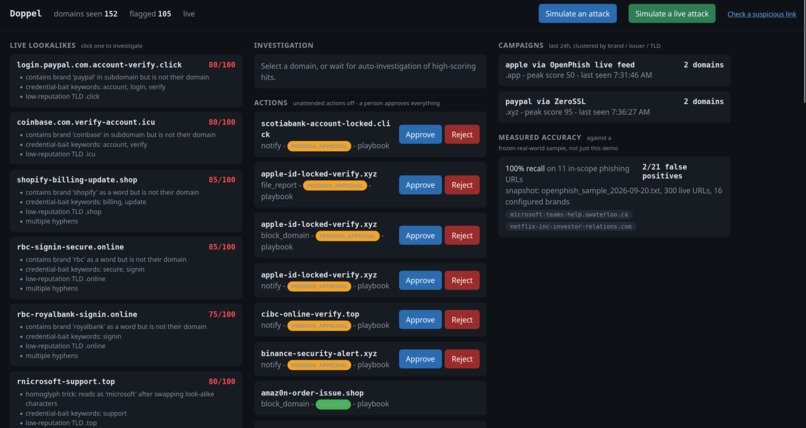Click the green status badge on amaz0n-order-issue.shop
This screenshot has width=806, height=428.
click(x=333, y=404)
